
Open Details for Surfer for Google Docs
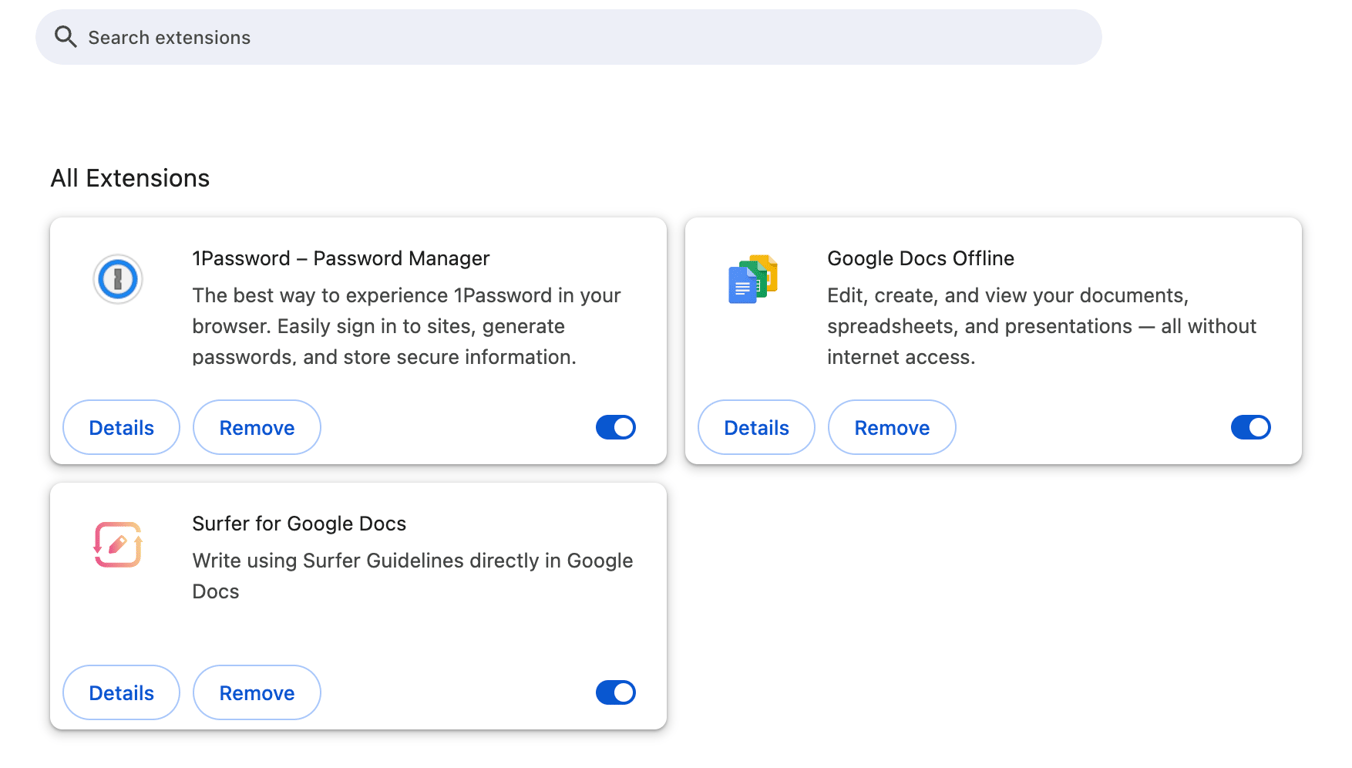(x=120, y=692)
